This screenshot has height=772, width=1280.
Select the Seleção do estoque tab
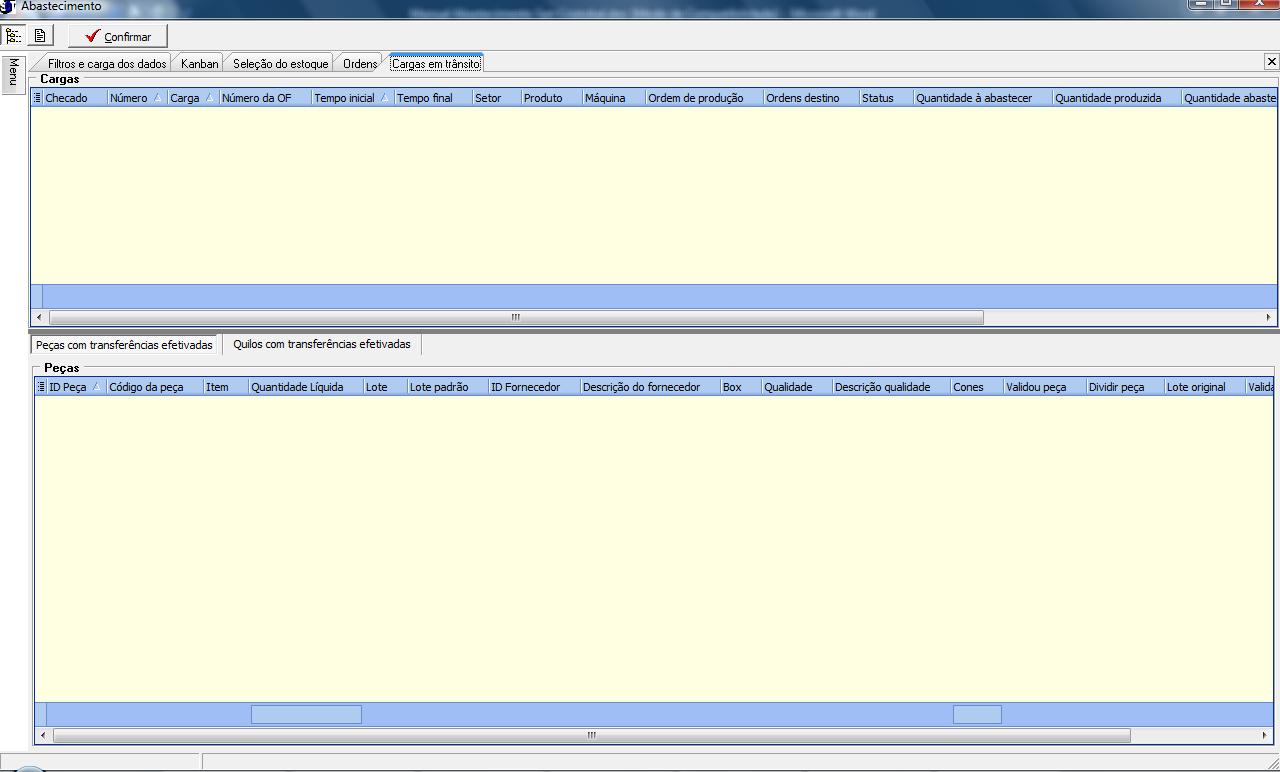280,64
